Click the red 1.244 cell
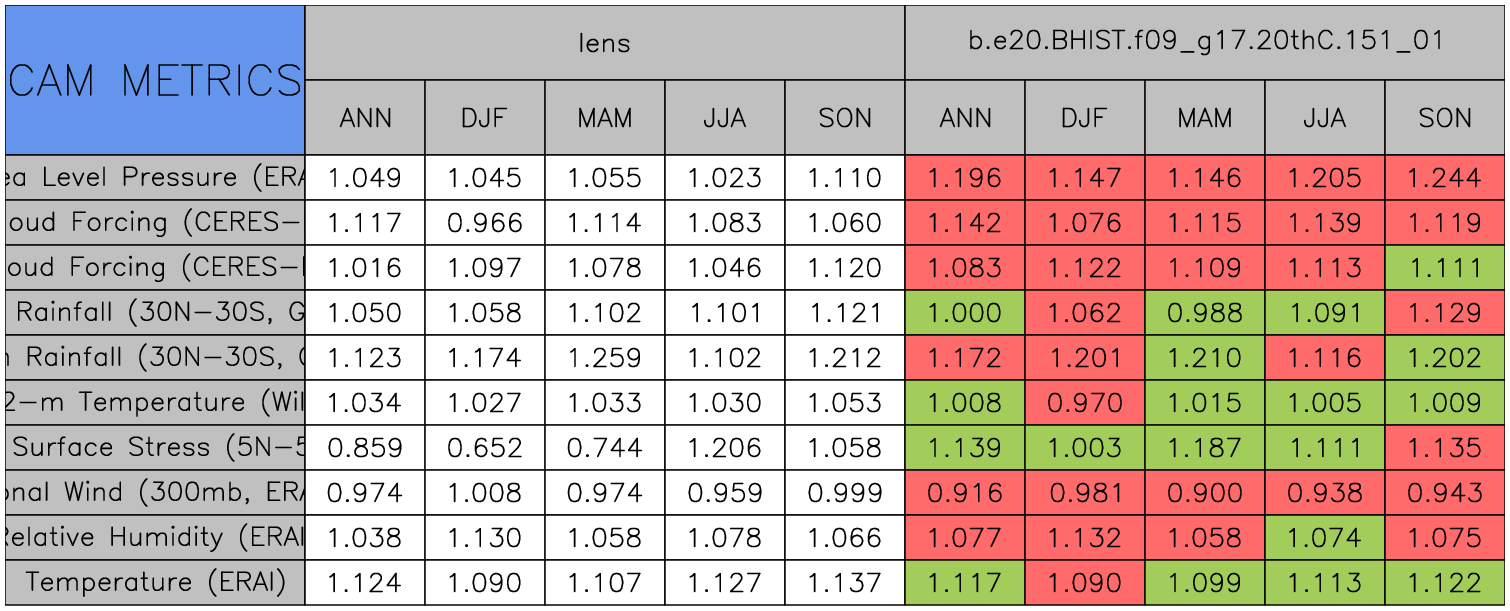 point(1444,178)
